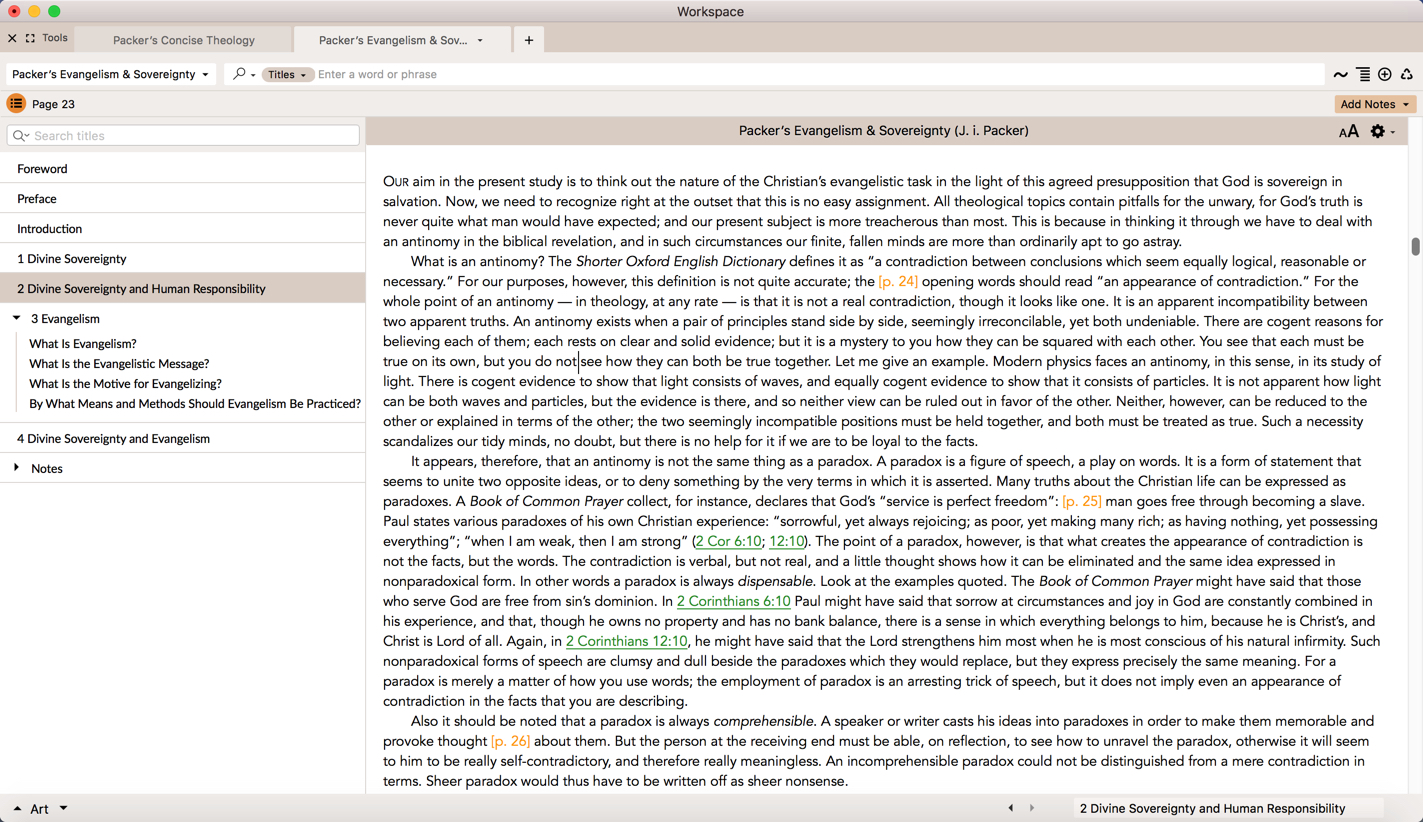Open the Titles search field dropdown
Screen dimensions: 1423x822
[x=287, y=75]
